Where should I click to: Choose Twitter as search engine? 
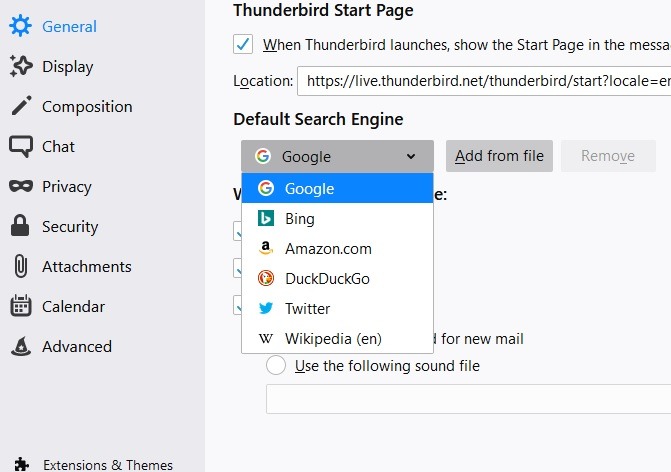coord(337,308)
